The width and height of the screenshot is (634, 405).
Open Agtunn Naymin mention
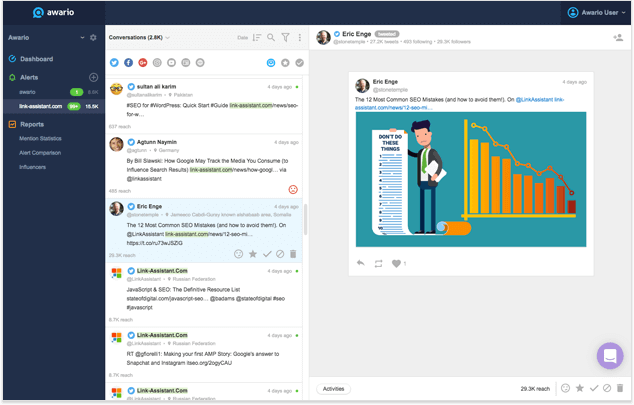coord(204,166)
